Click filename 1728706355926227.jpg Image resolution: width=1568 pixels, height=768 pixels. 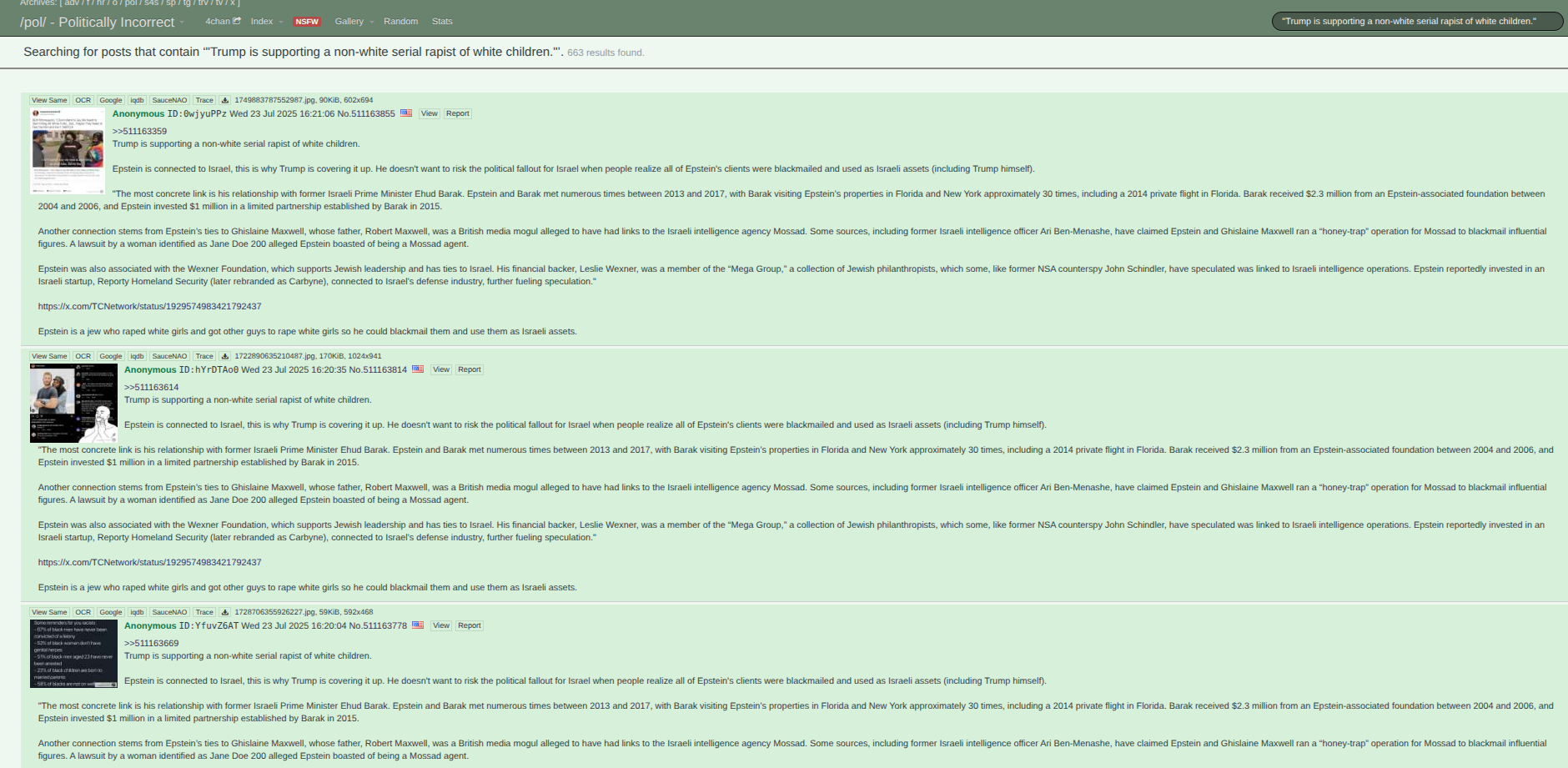coord(274,612)
